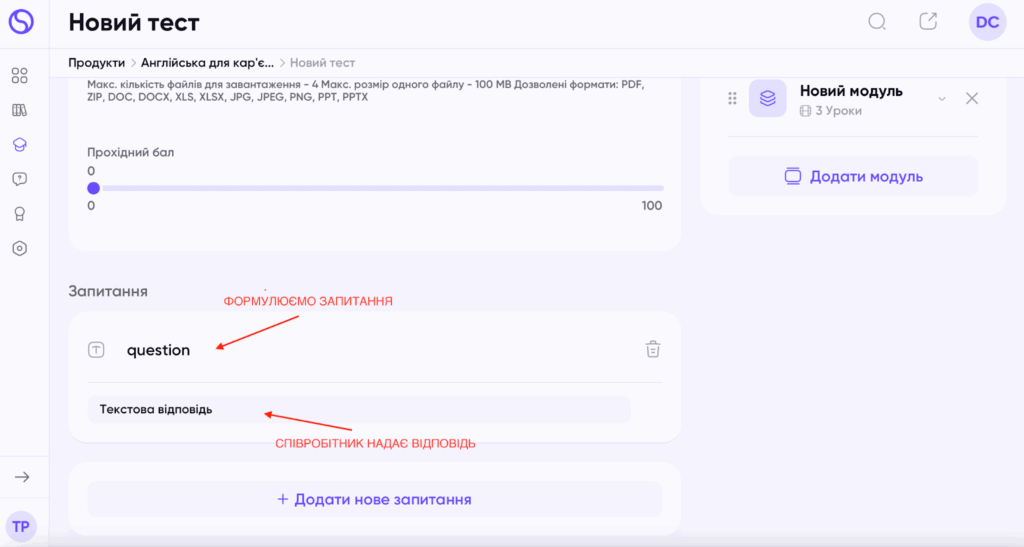Viewport: 1024px width, 547px height.
Task: Click the Прохідний бал slider handle
Action: [93, 188]
